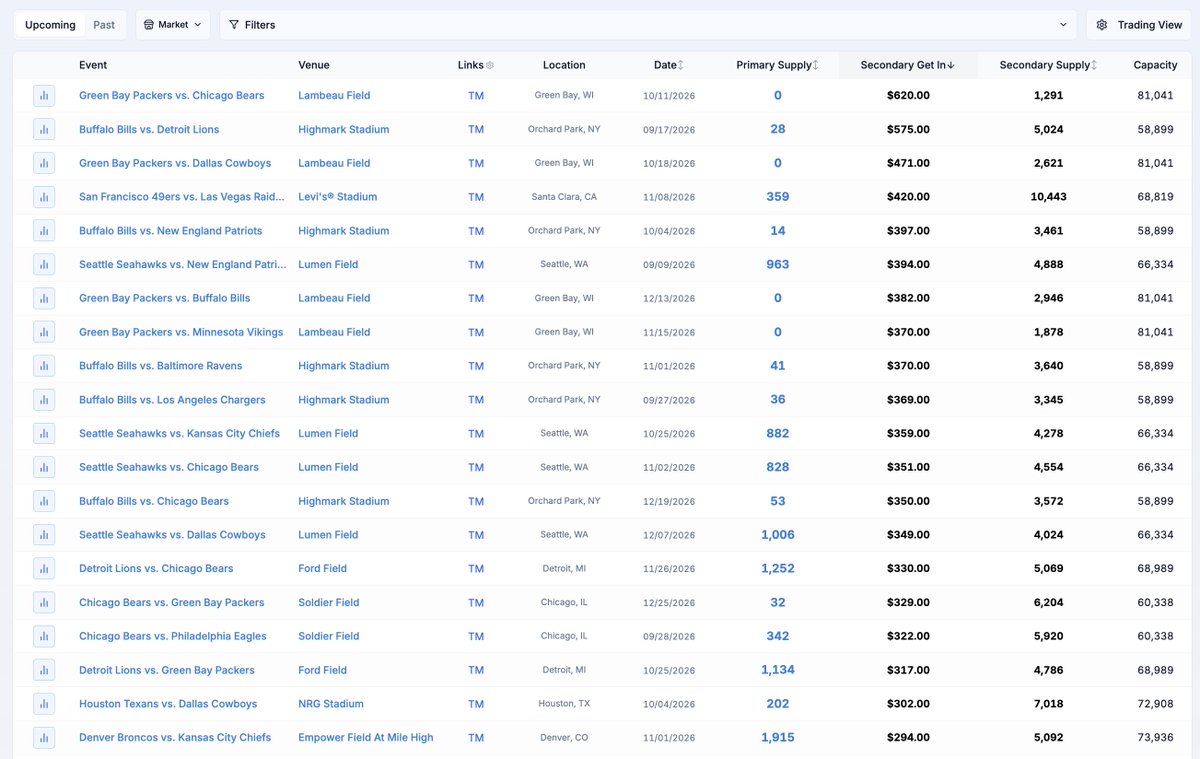Select date 12/25/2026 cell
Image resolution: width=1200 pixels, height=759 pixels.
(669, 603)
